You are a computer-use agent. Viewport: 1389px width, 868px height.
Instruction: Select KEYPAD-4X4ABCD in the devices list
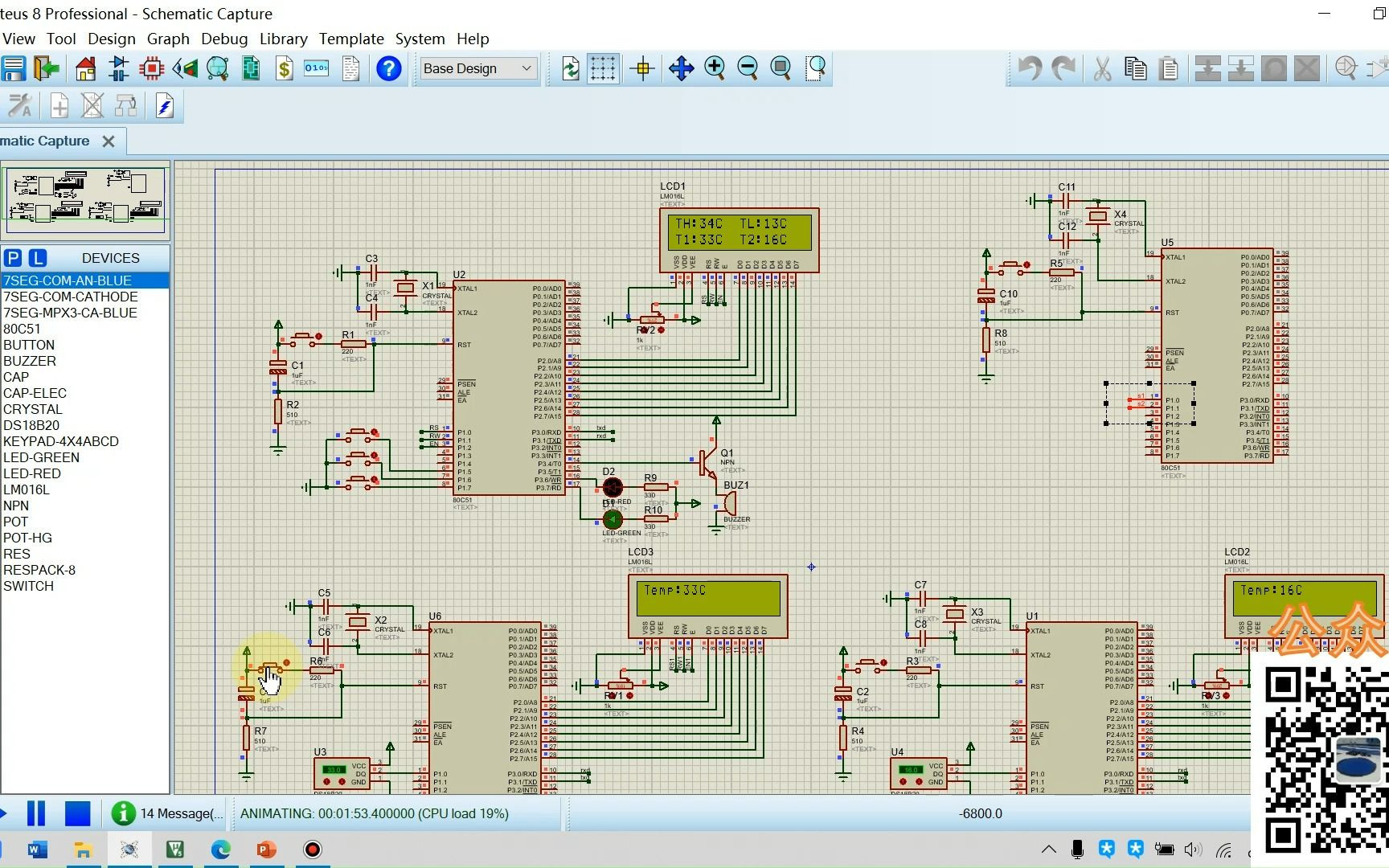(x=85, y=441)
